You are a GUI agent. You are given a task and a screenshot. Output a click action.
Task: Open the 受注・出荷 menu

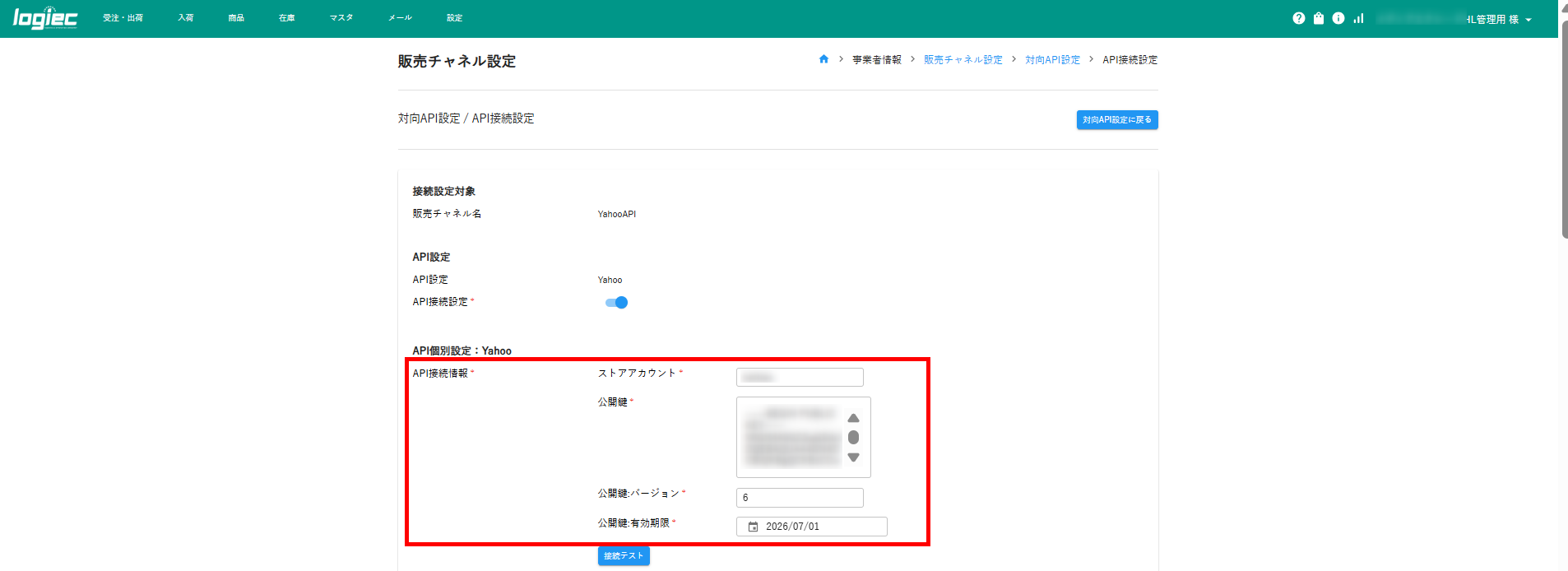[123, 18]
